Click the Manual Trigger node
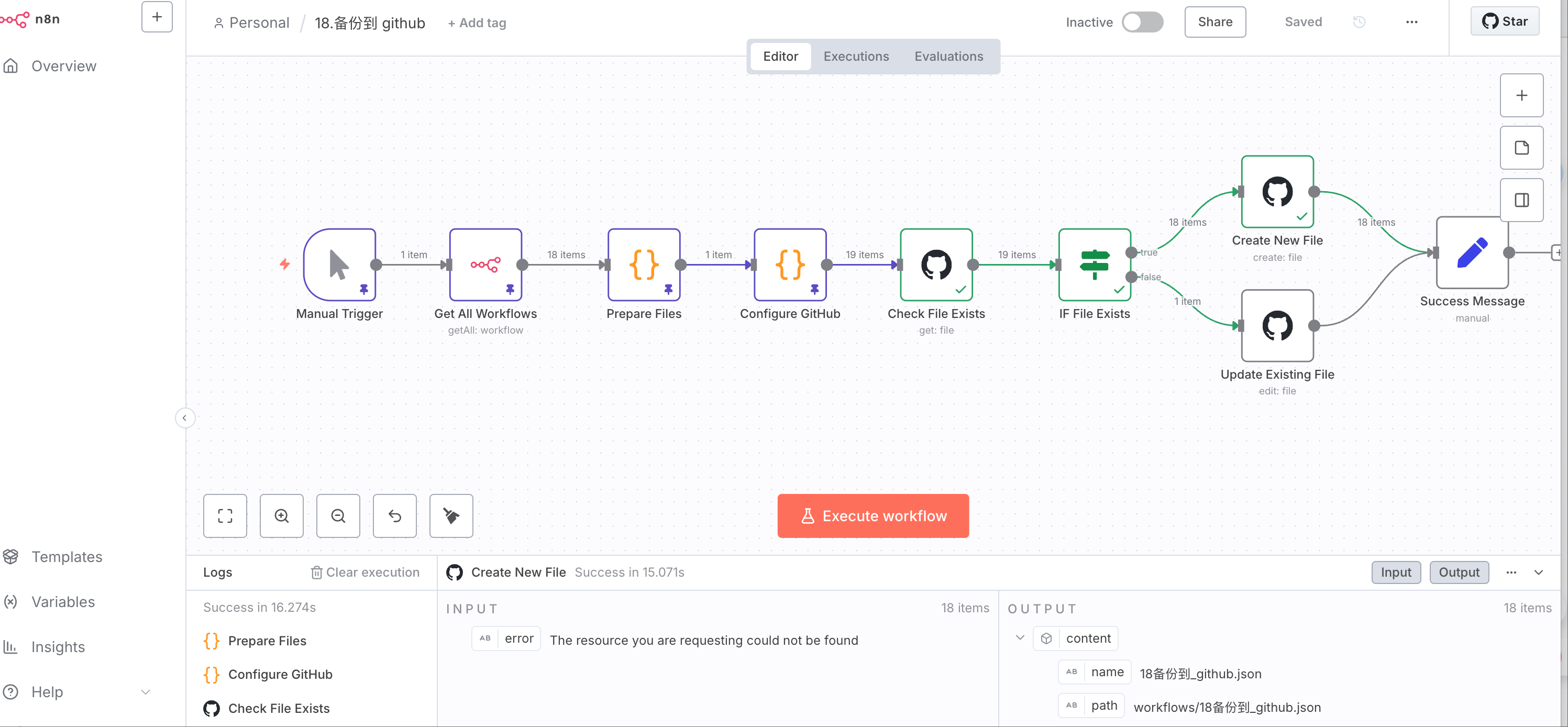This screenshot has width=1568, height=727. pos(339,265)
